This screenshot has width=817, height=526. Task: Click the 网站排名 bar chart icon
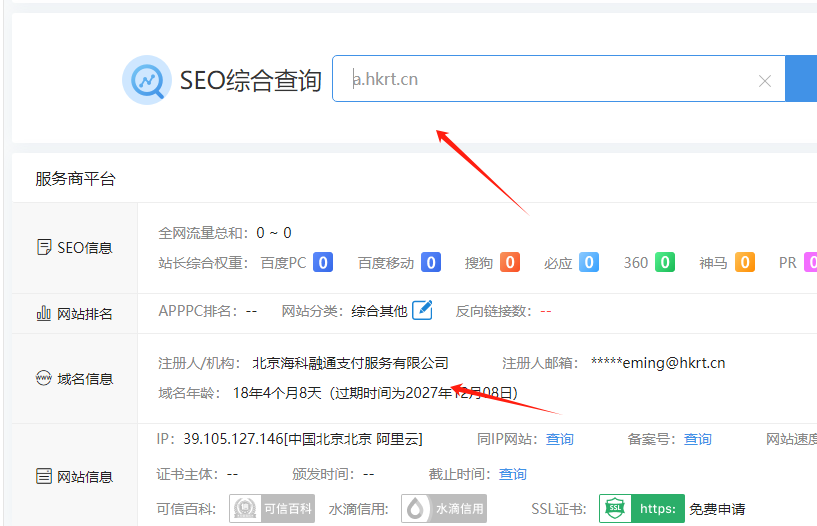44,313
